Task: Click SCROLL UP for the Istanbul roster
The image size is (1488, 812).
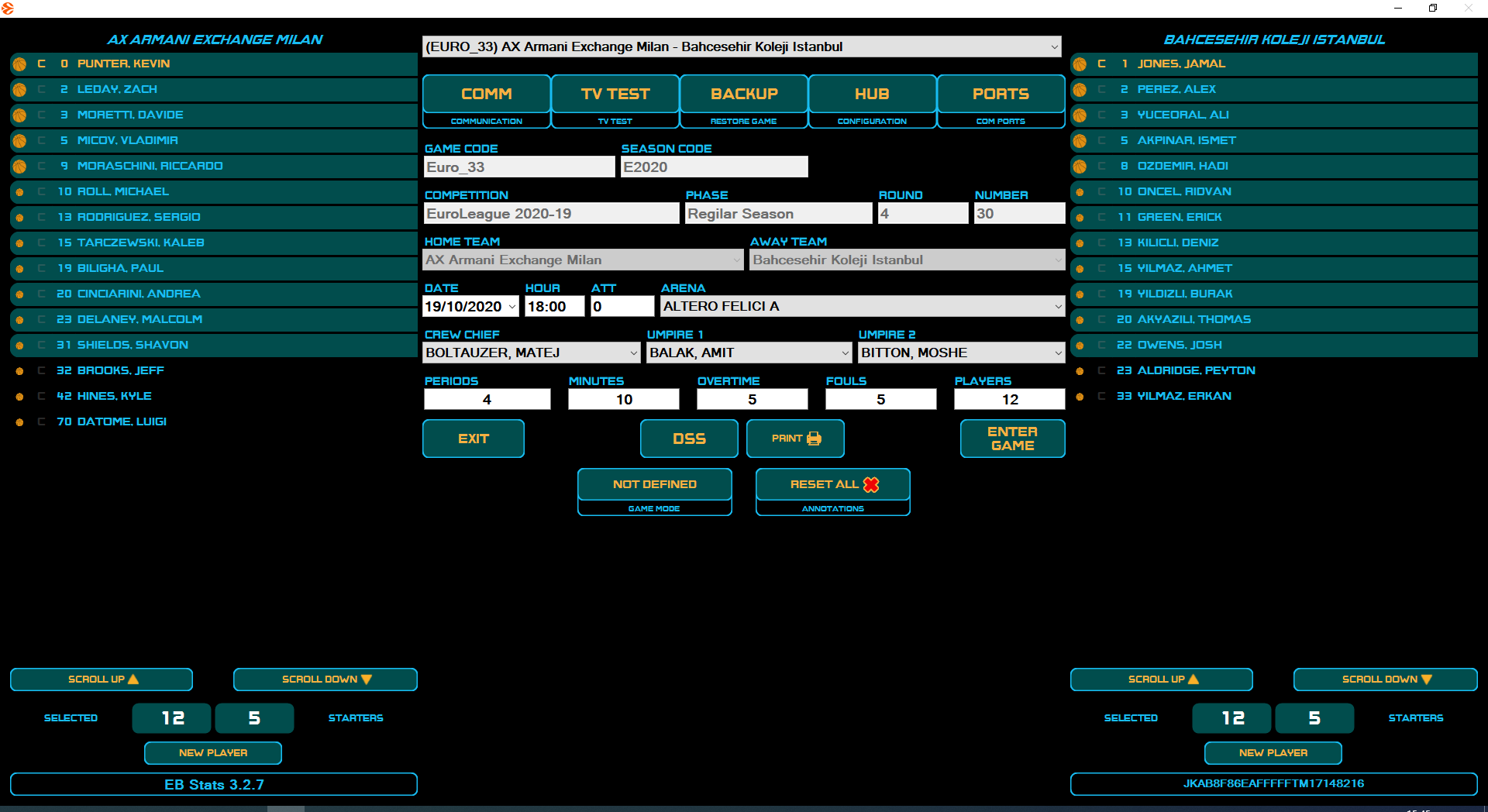Action: [1162, 680]
